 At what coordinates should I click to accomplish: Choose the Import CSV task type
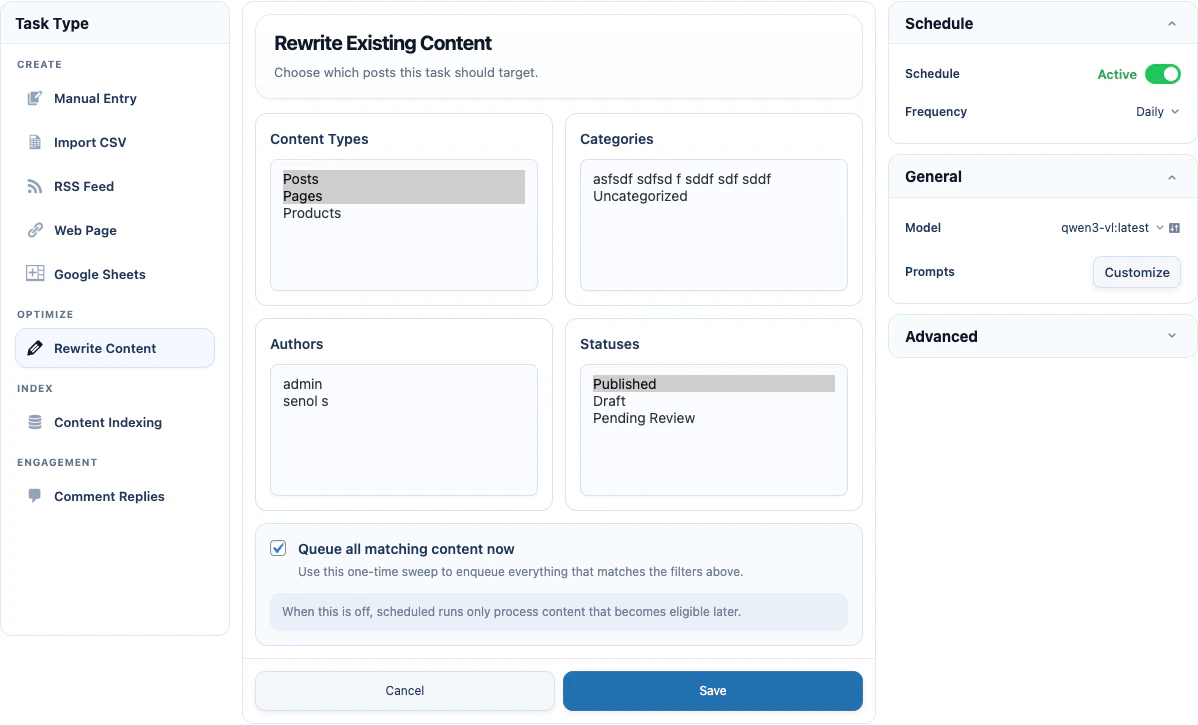coord(115,142)
